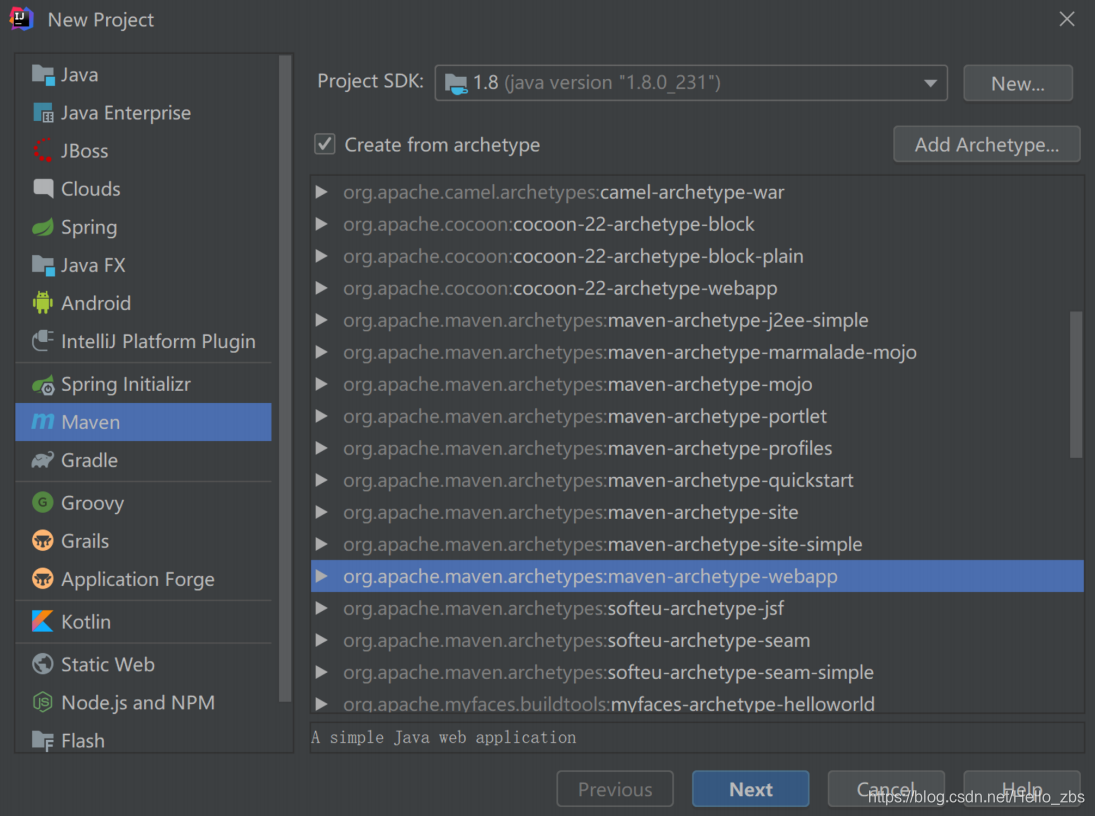Select maven-archetype-profiles archetype row

[x=697, y=449]
